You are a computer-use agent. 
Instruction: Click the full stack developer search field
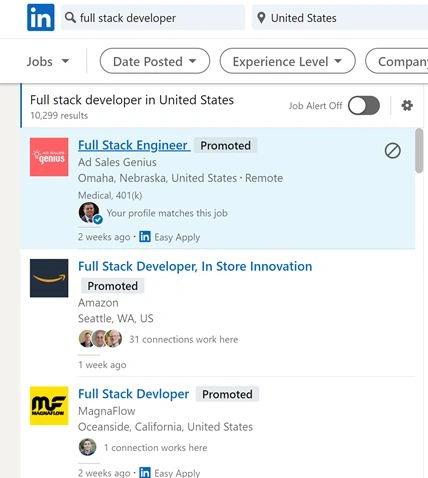click(x=153, y=18)
